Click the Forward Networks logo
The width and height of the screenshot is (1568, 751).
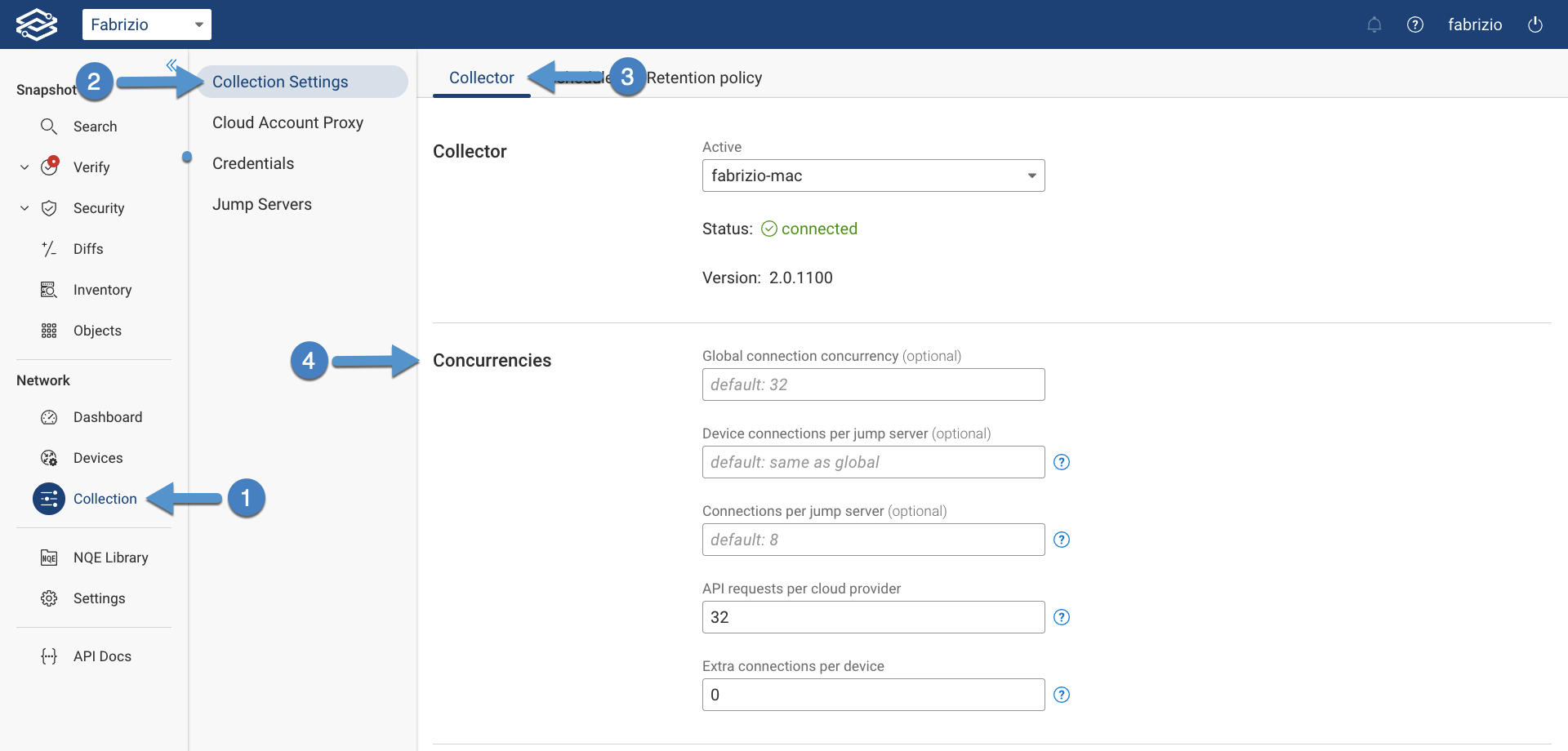click(36, 24)
